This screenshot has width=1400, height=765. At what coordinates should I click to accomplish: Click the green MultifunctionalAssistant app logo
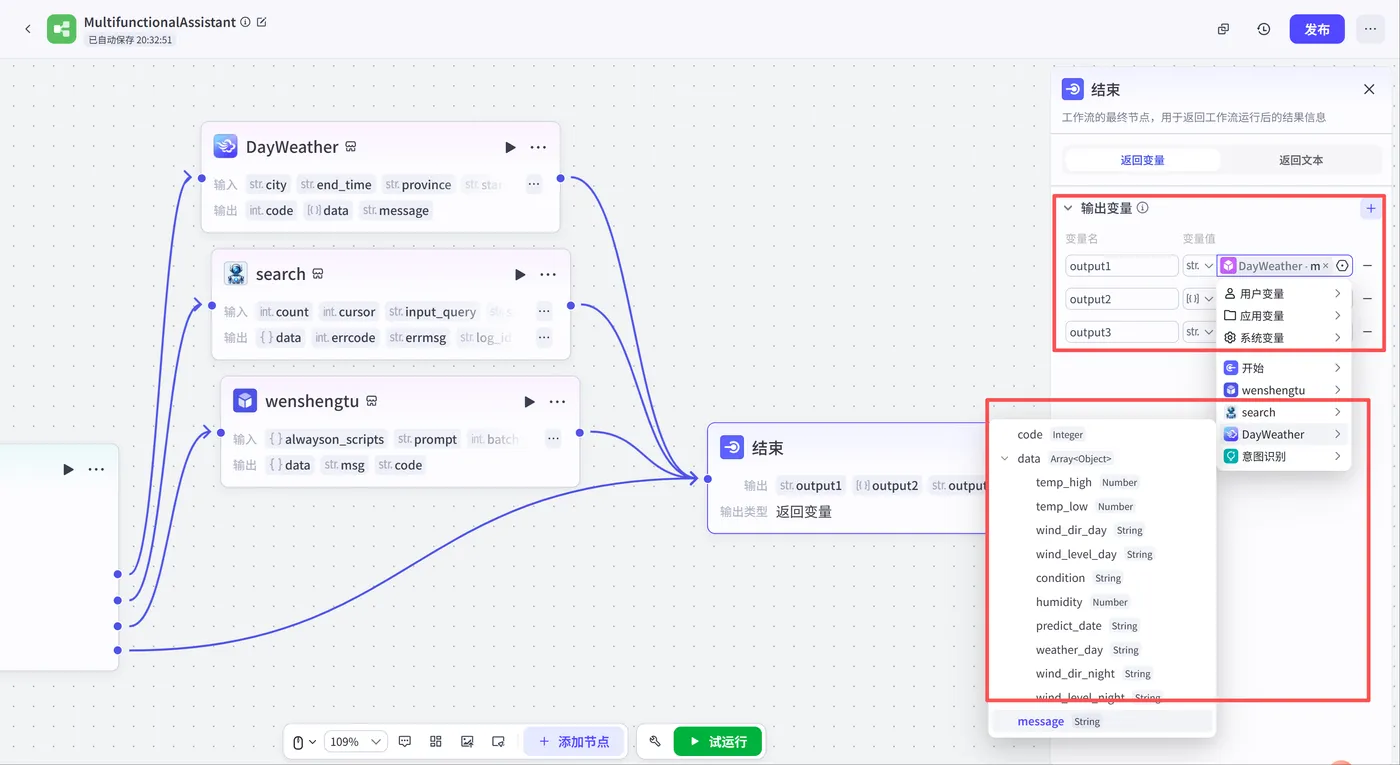(62, 29)
